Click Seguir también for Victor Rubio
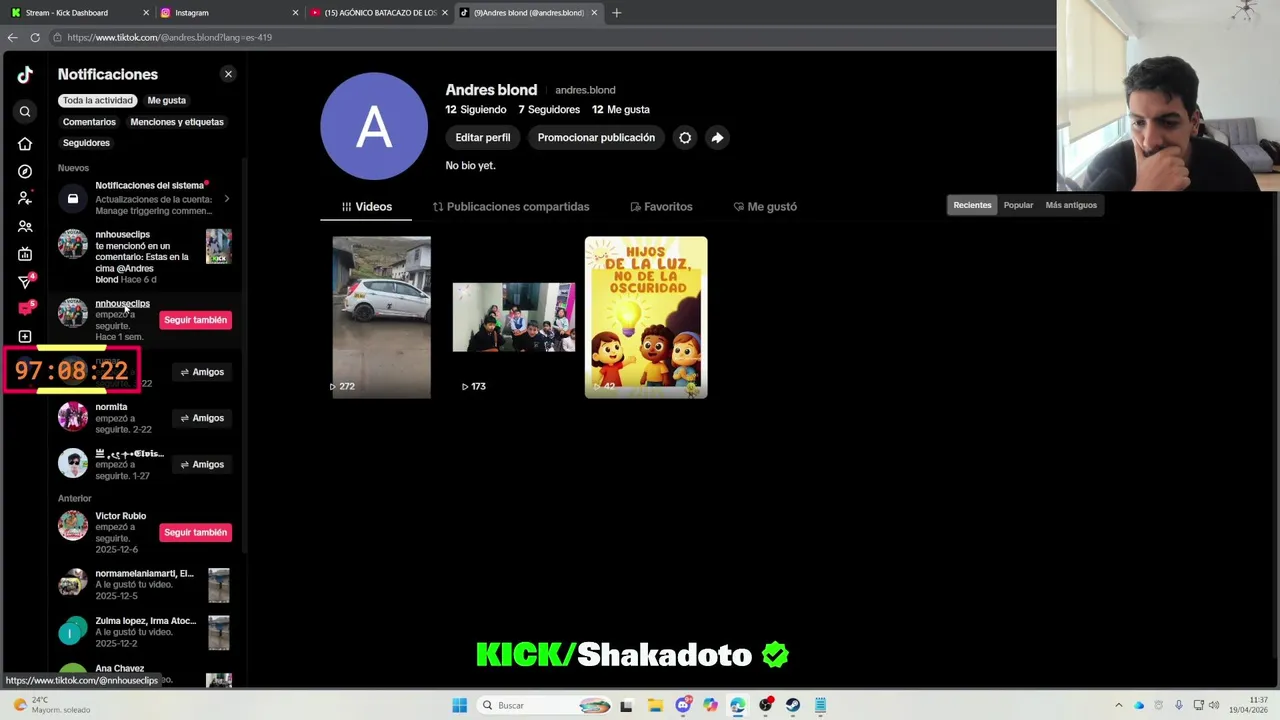The width and height of the screenshot is (1280, 720). pyautogui.click(x=195, y=532)
